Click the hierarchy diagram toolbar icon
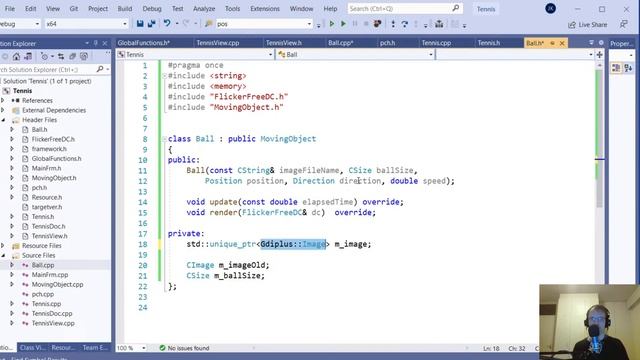This screenshot has width=640, height=360. (439, 24)
